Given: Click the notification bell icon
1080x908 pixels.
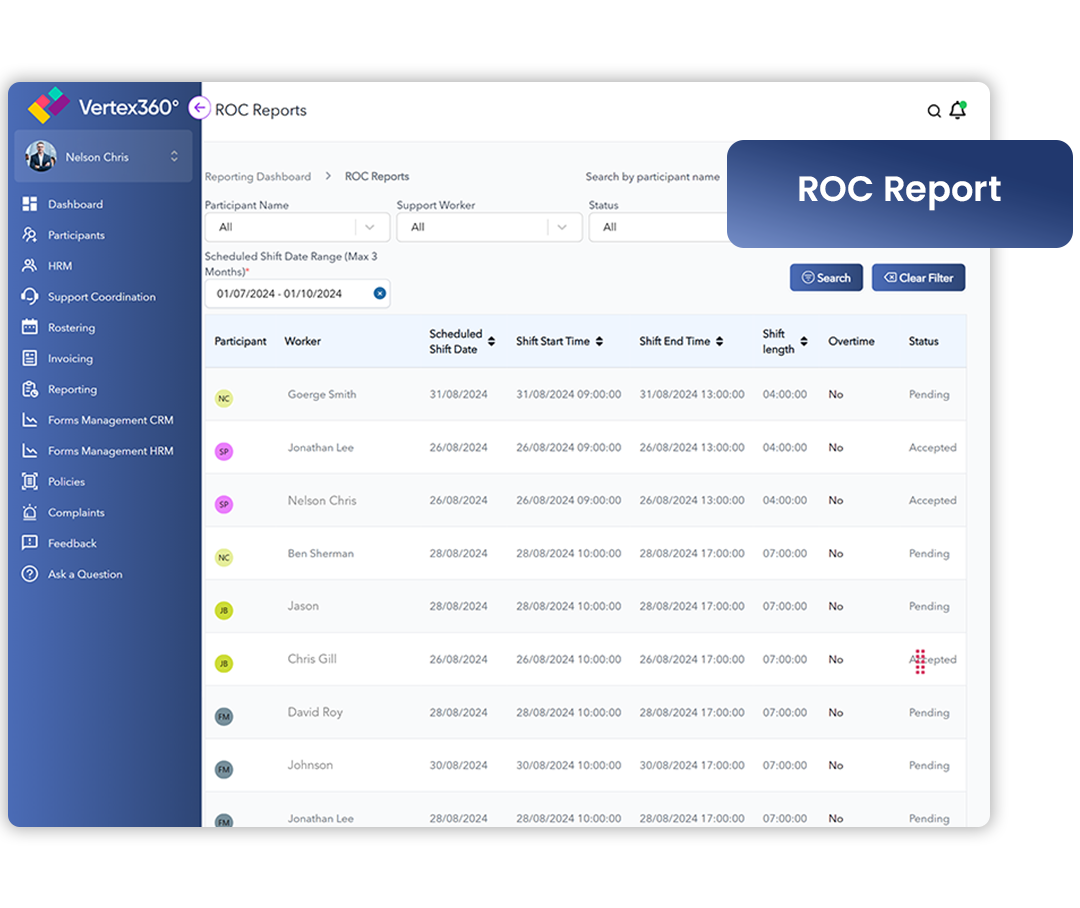Looking at the screenshot, I should click(x=957, y=110).
